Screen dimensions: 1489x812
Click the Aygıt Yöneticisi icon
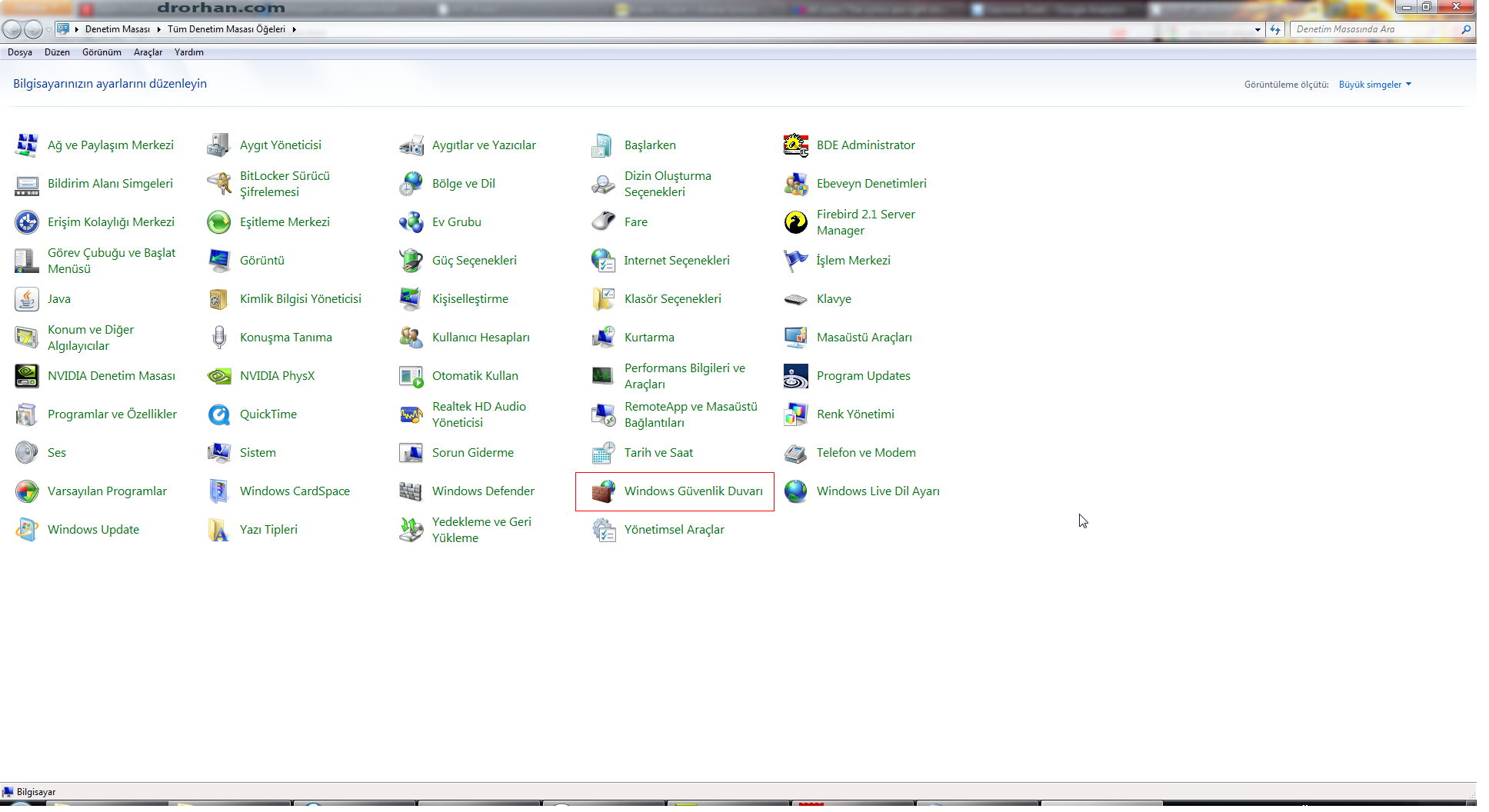(x=219, y=145)
